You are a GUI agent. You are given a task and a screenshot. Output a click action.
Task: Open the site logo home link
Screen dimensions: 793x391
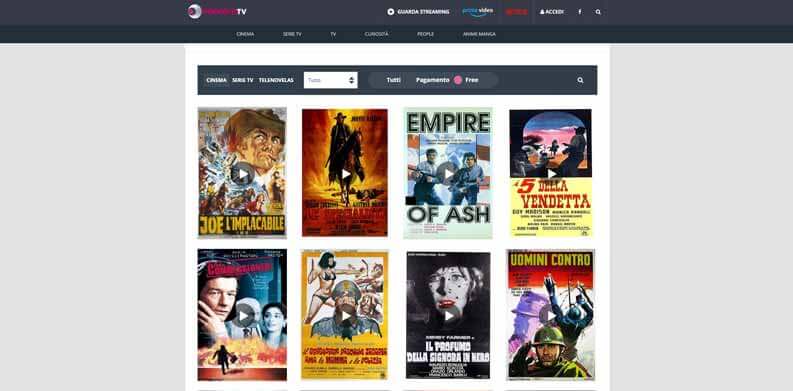coord(217,12)
